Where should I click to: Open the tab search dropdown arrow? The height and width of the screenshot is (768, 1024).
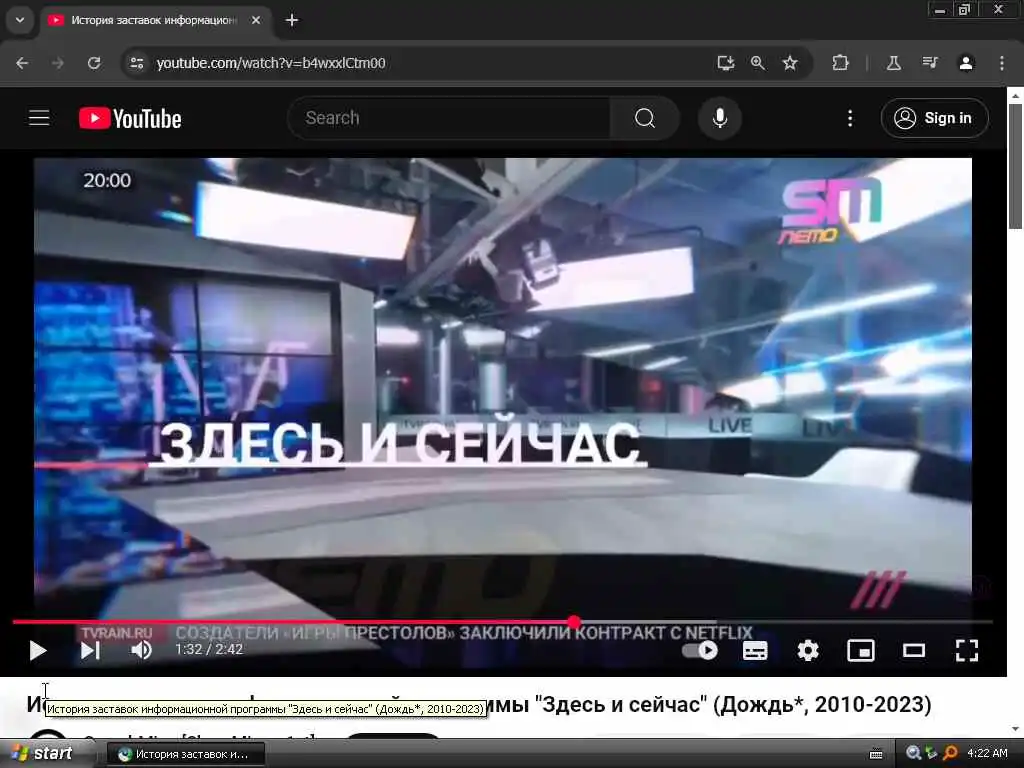pos(20,20)
